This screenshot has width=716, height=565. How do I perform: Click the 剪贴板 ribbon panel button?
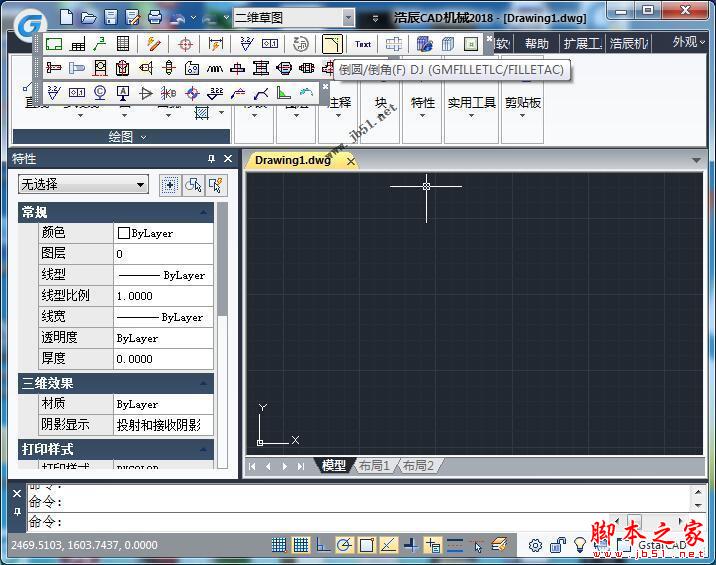522,103
